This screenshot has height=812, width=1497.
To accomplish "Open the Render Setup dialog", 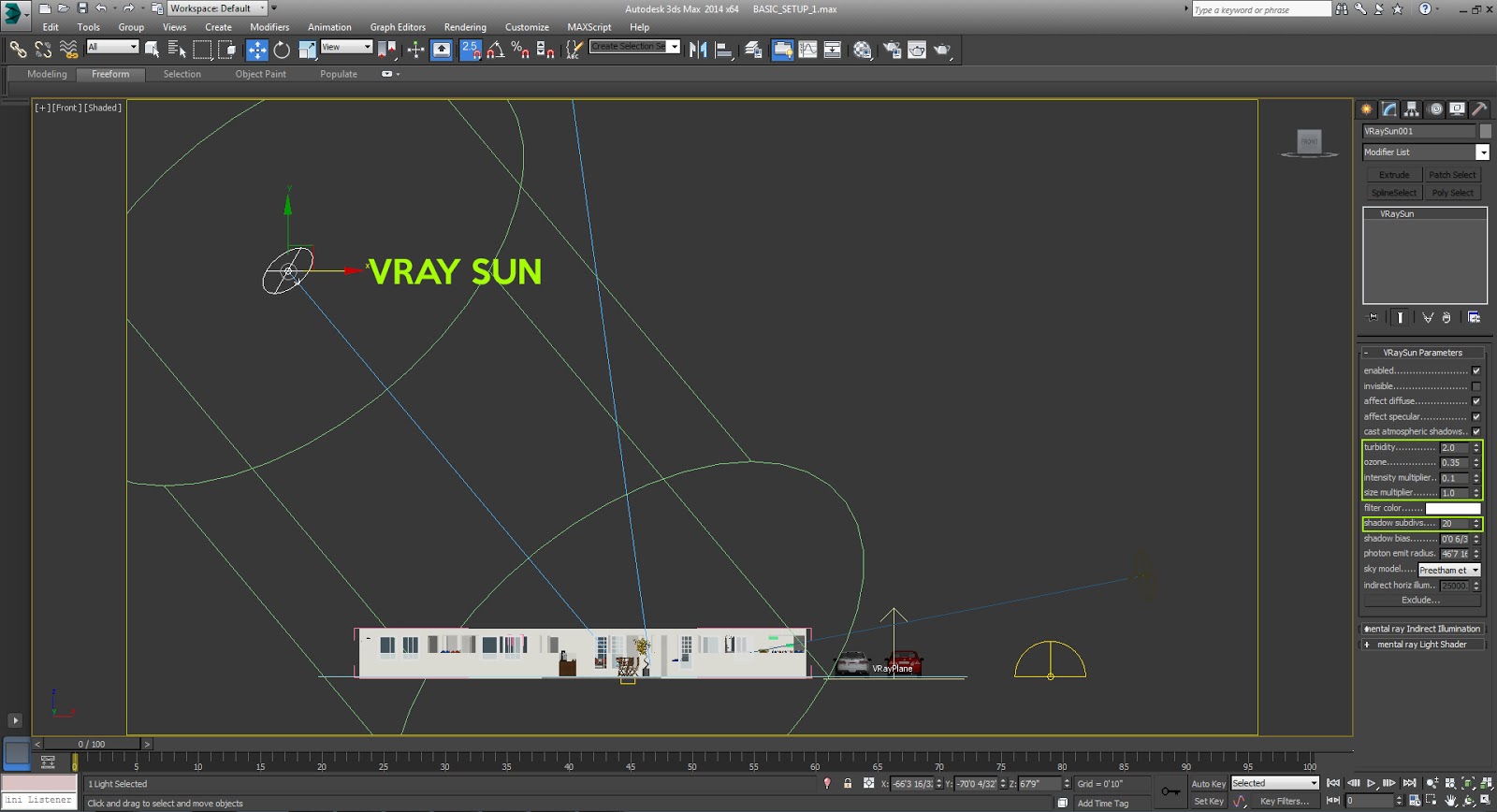I will (x=892, y=50).
